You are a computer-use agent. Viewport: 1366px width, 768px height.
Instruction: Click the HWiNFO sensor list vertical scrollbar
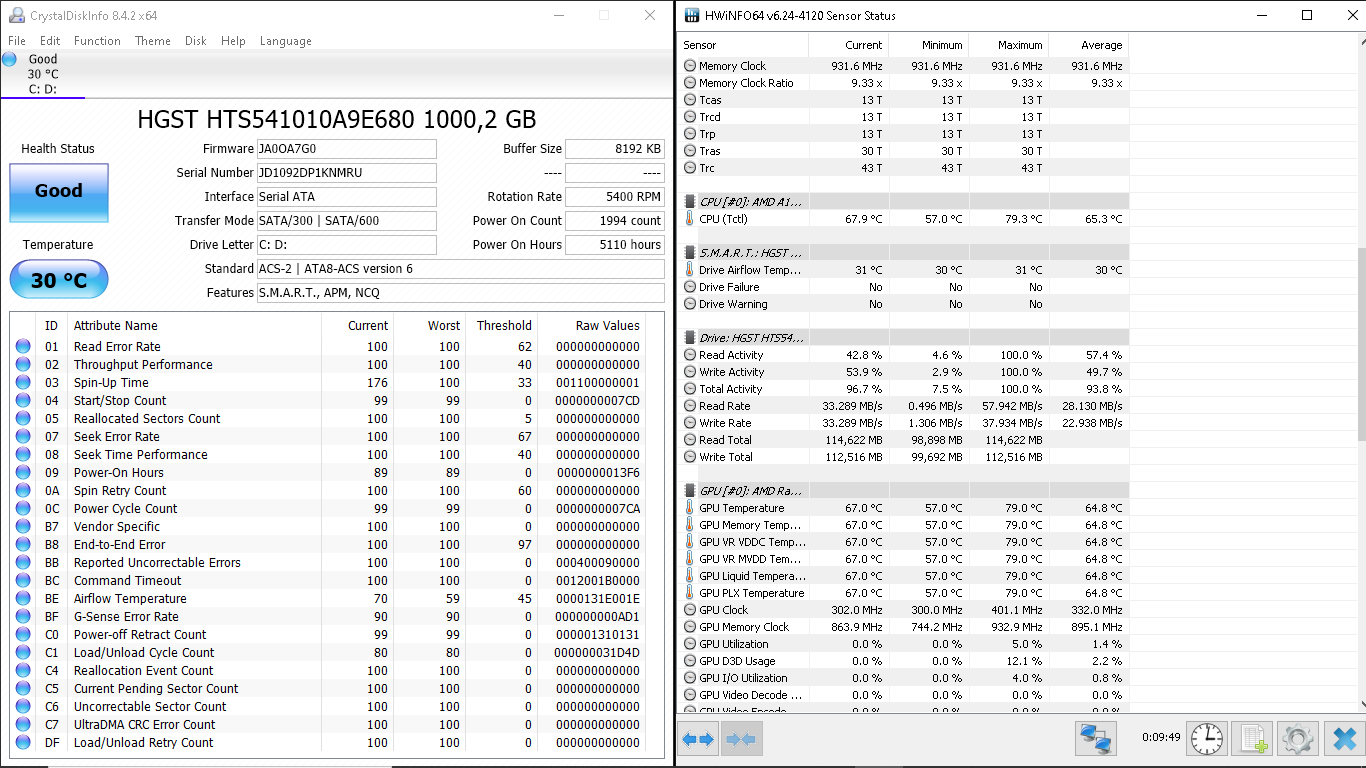1361,340
